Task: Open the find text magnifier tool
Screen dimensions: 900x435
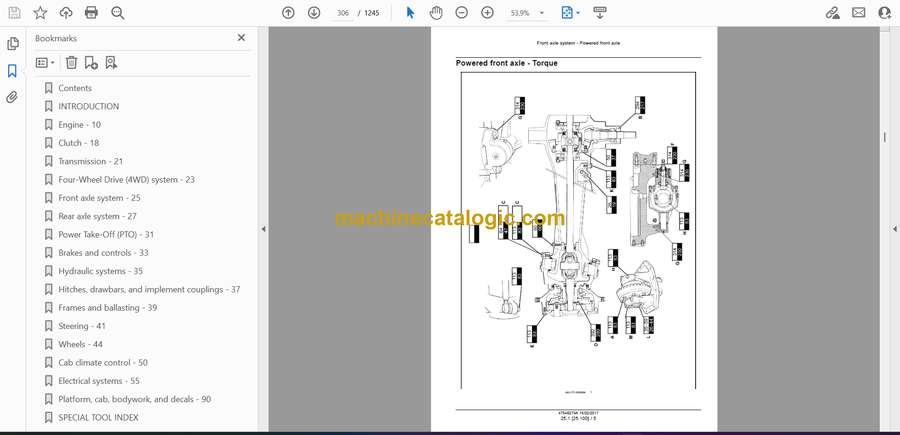Action: (x=118, y=13)
